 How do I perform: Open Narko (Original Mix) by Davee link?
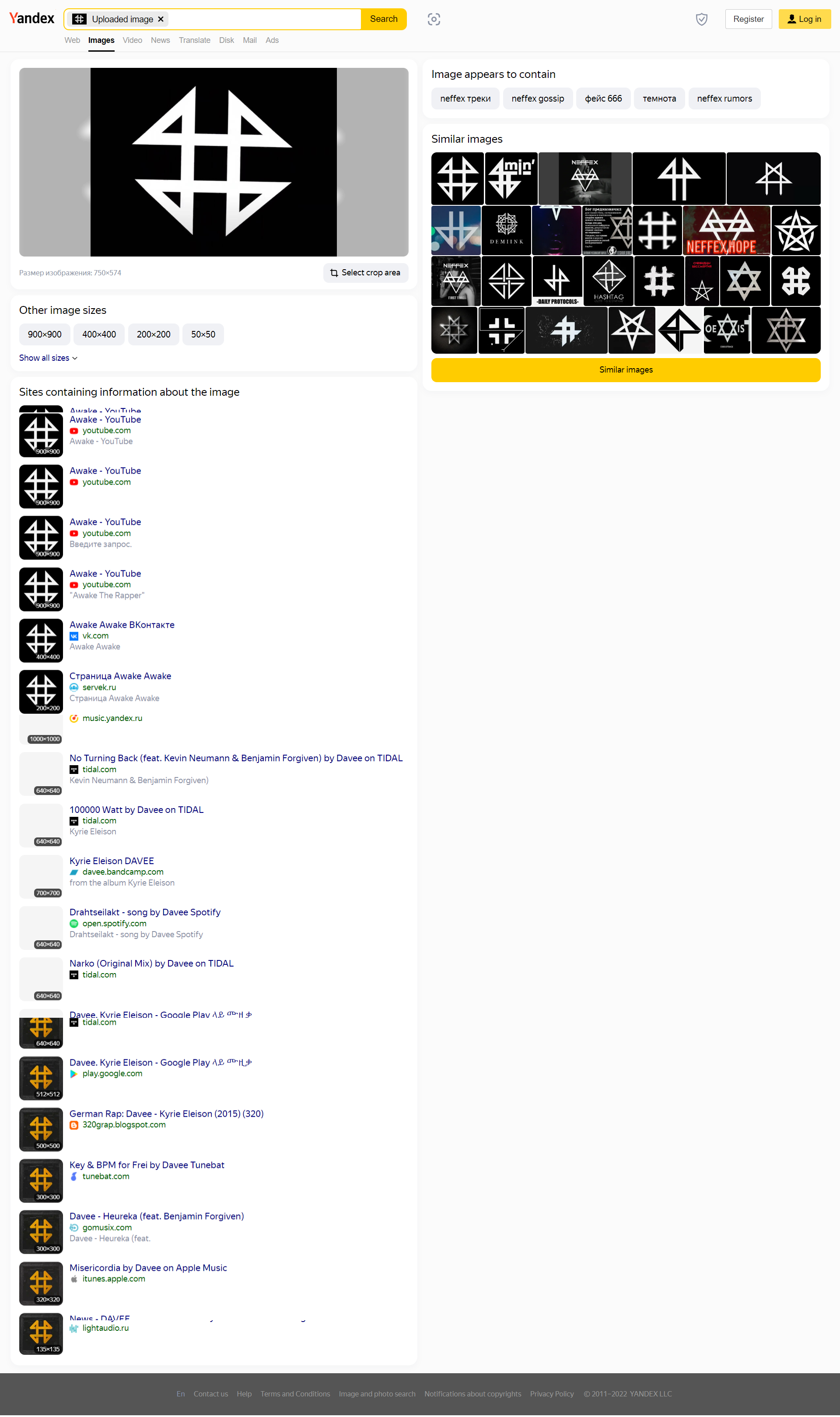(151, 964)
